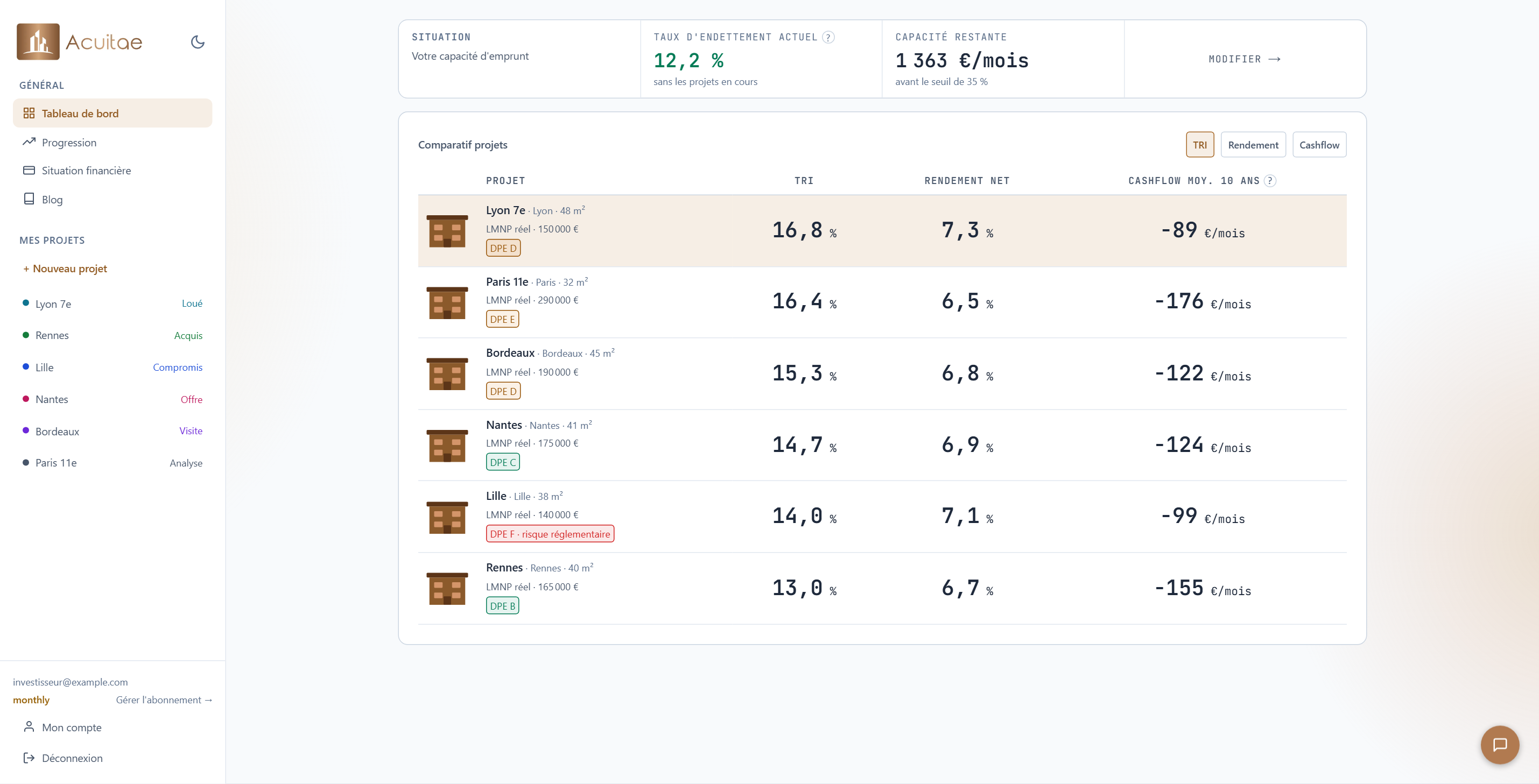Go to the Blog section
This screenshot has width=1539, height=784.
point(113,200)
